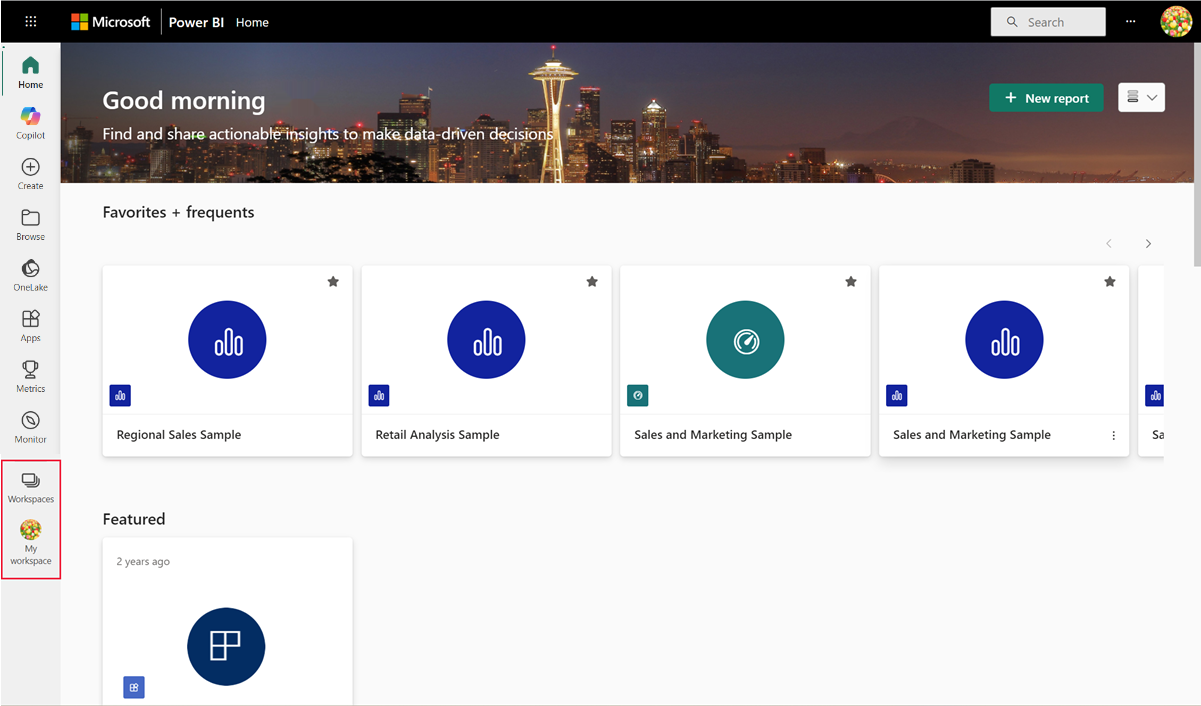
Task: Favorite the Retail Analysis Sample report
Action: click(x=591, y=281)
